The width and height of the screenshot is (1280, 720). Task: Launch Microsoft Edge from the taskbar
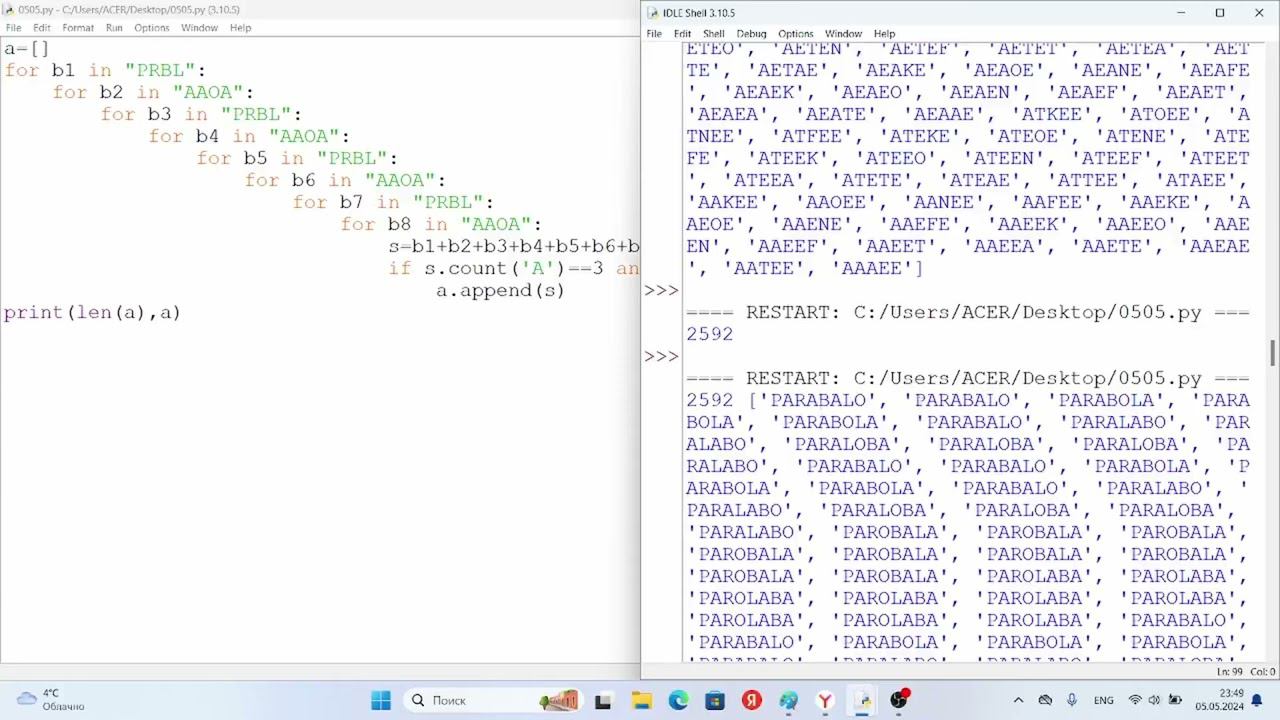coord(678,701)
